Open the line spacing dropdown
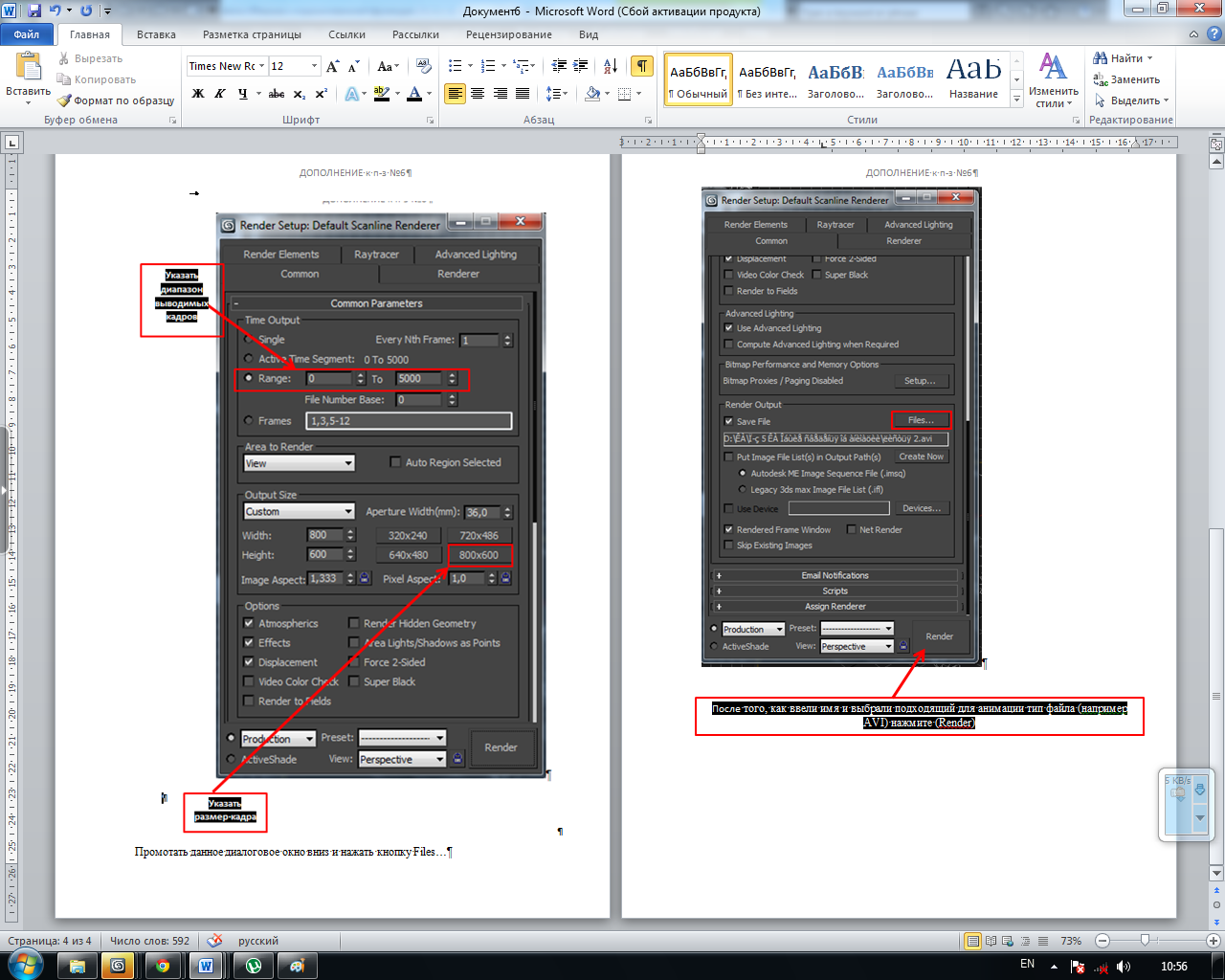 pos(556,94)
